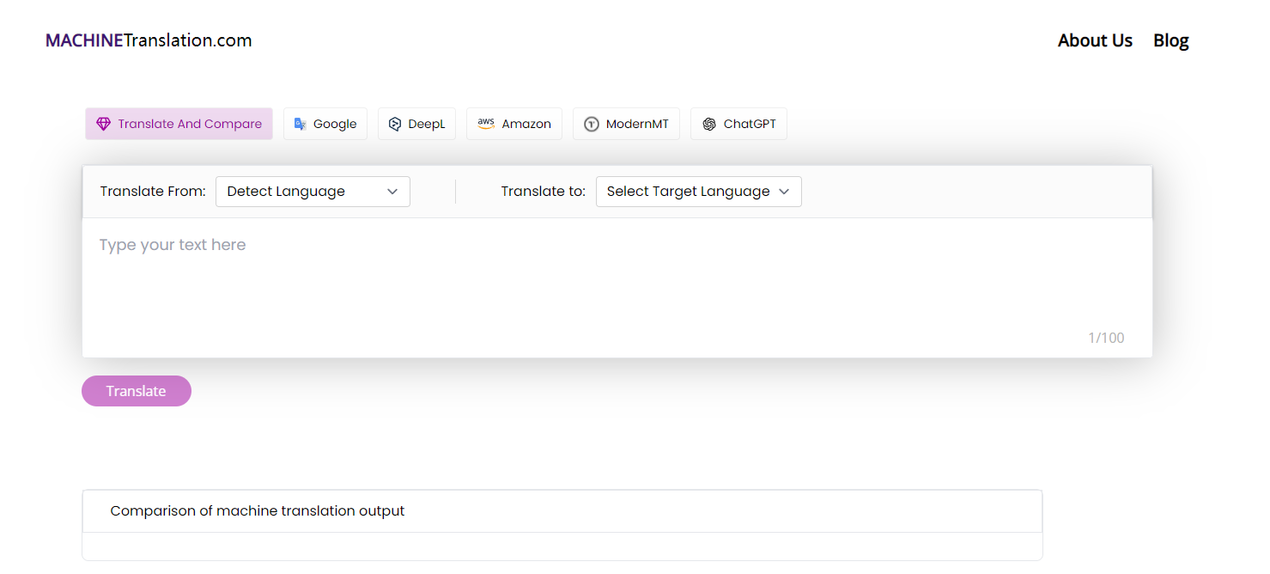Viewport: 1270px width, 574px height.
Task: Click the DeepL hexagon icon
Action: coord(395,124)
